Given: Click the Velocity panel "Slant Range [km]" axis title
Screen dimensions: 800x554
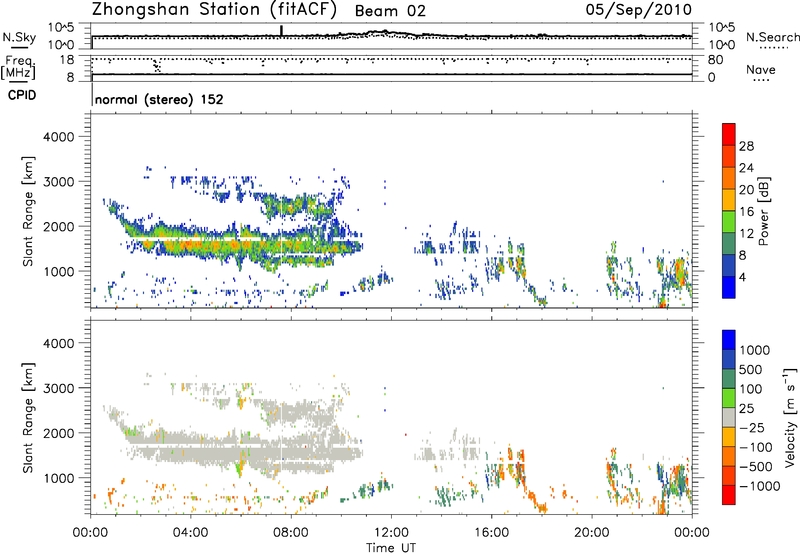Looking at the screenshot, I should point(28,418).
